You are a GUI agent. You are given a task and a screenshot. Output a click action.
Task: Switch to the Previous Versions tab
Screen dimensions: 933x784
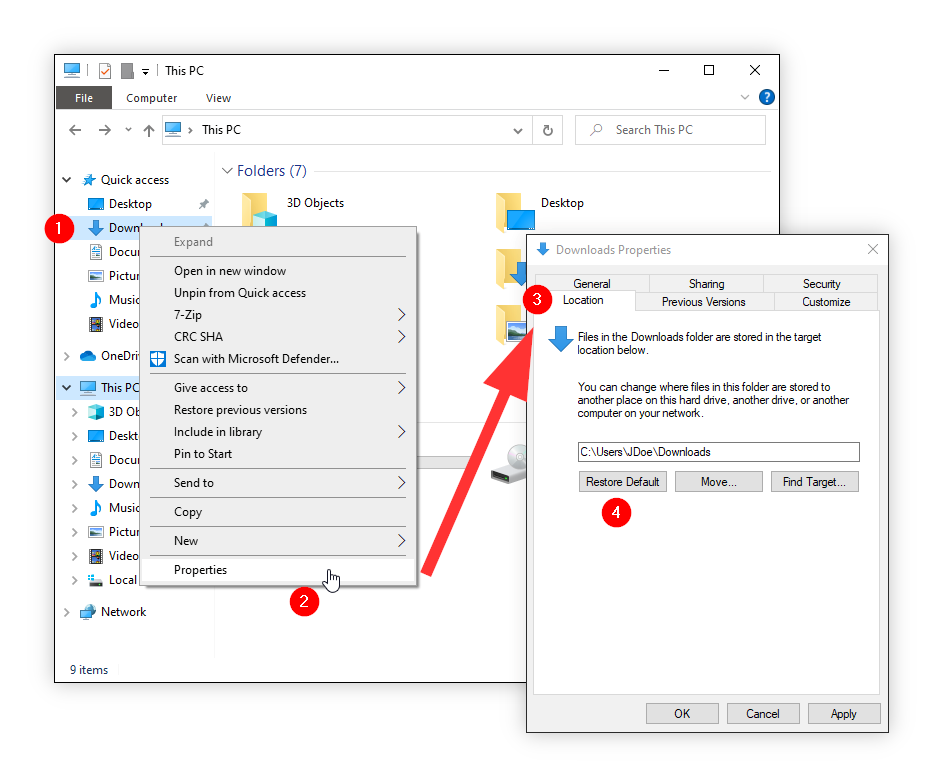point(703,301)
